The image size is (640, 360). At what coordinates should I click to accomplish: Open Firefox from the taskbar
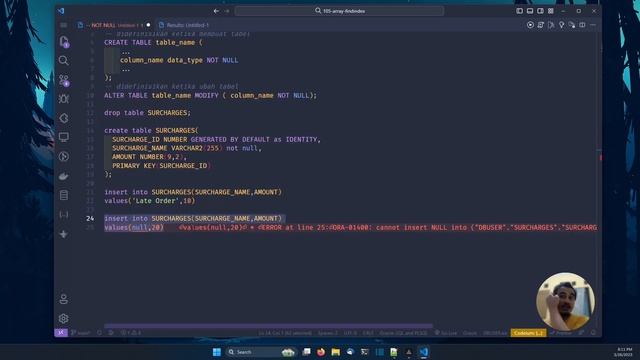click(321, 352)
